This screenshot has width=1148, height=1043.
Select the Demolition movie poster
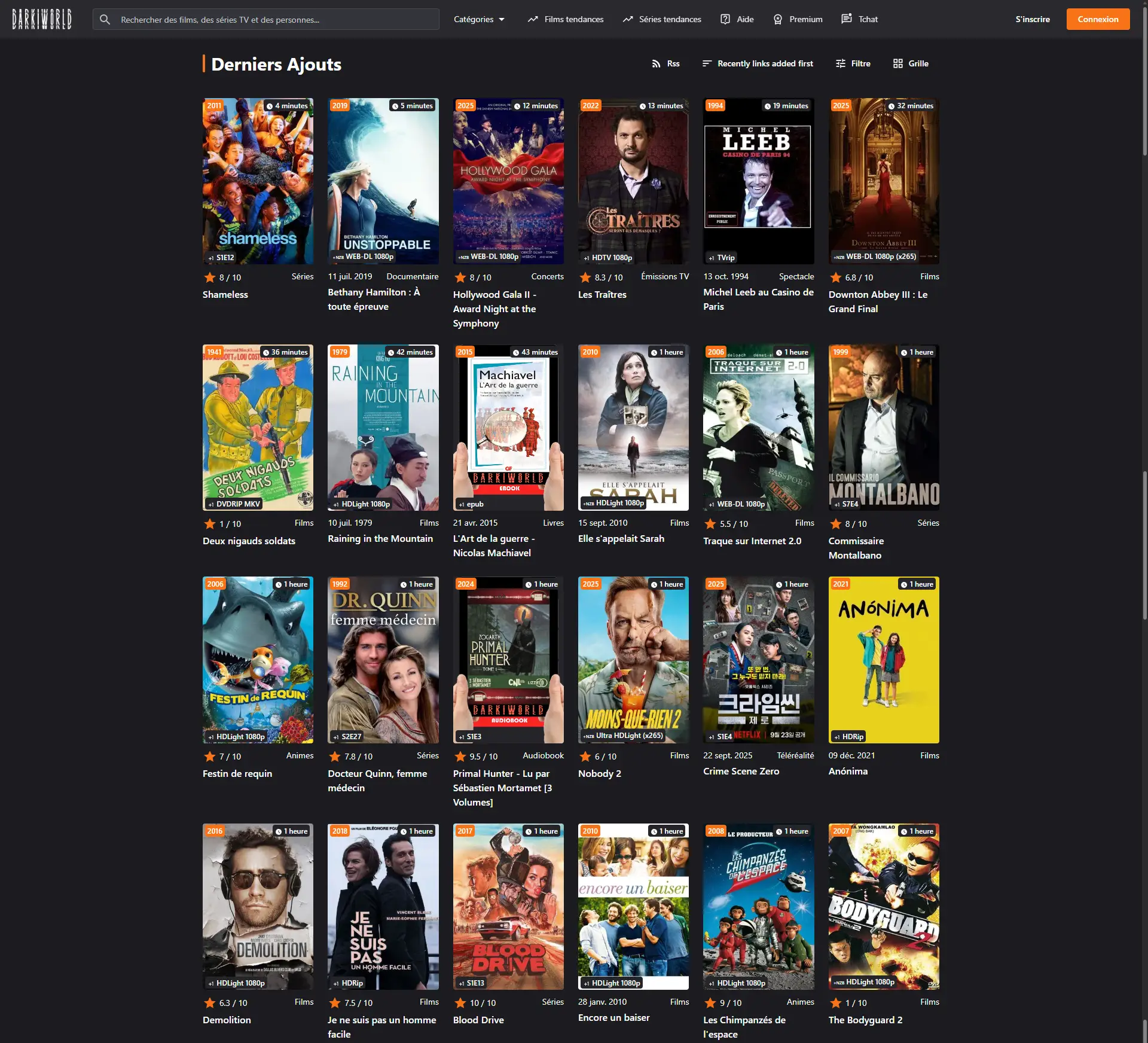pyautogui.click(x=258, y=906)
